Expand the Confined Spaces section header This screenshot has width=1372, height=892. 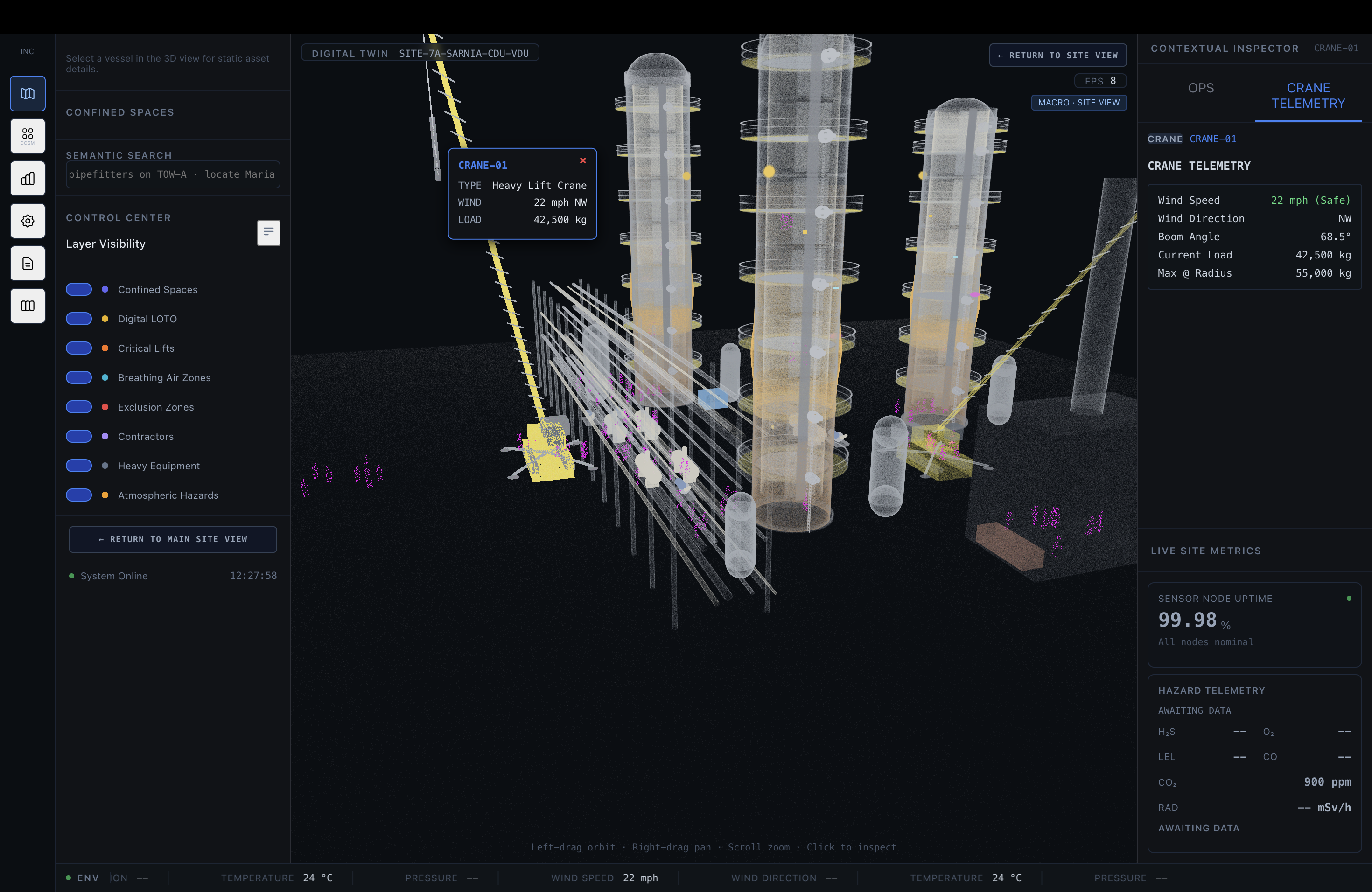tap(120, 112)
